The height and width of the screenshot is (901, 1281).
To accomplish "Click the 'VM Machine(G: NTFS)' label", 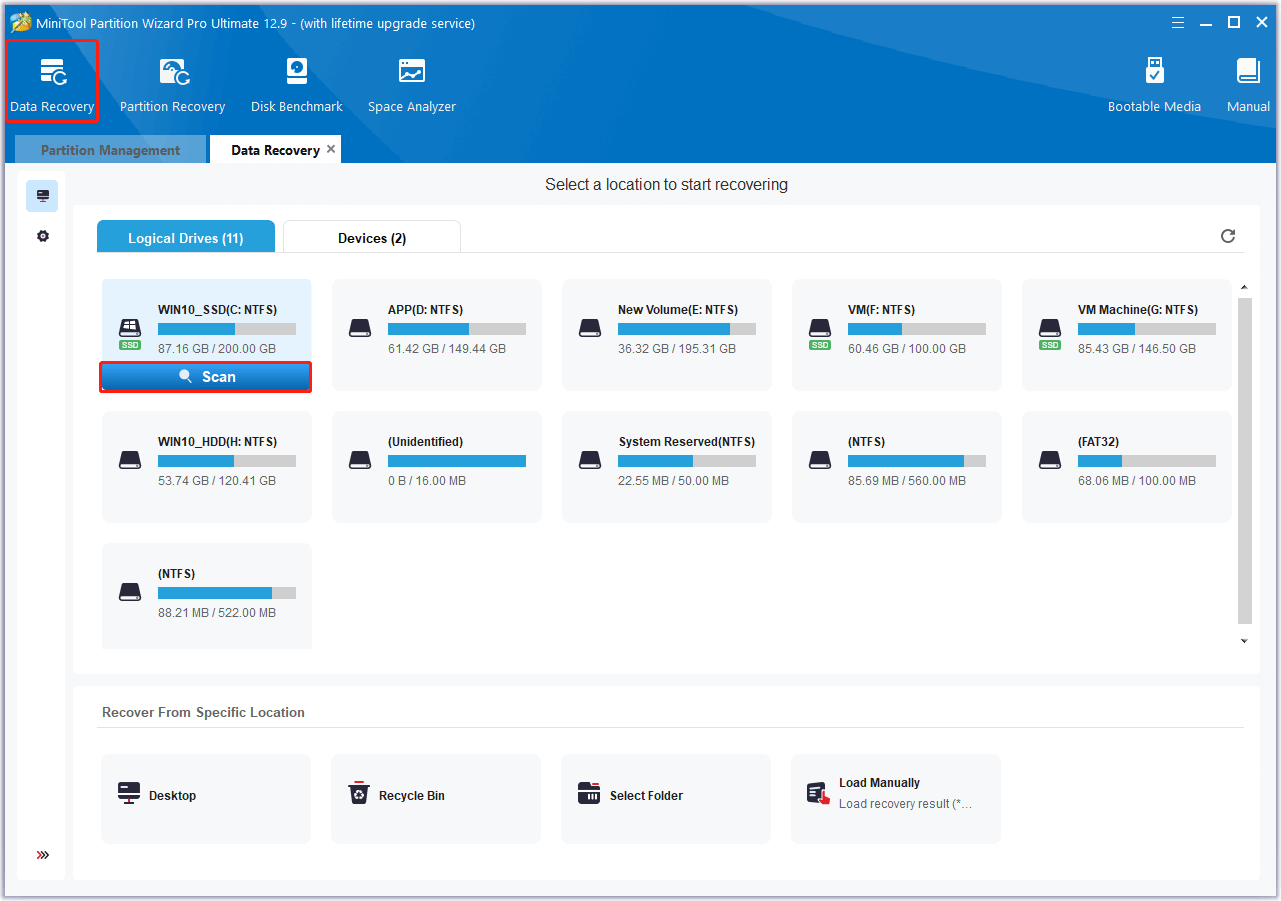I will 1138,310.
